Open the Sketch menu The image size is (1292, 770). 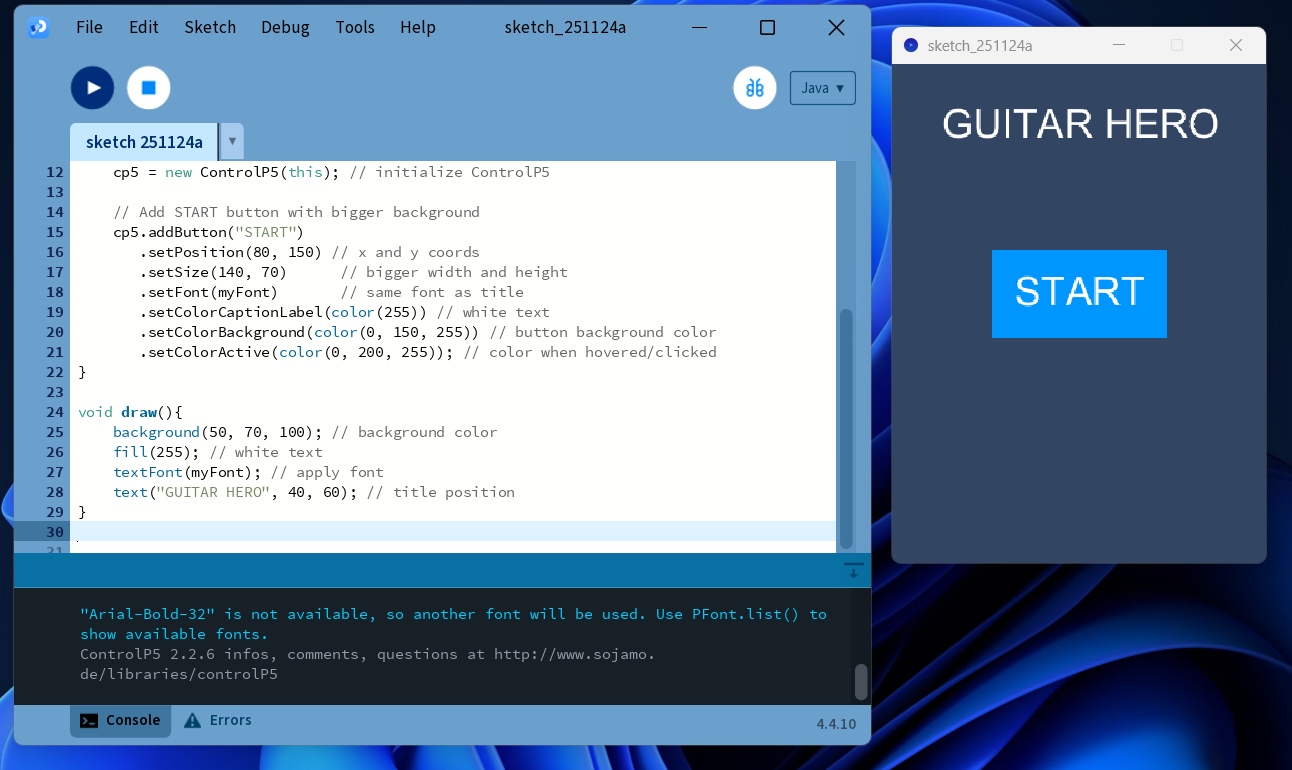(210, 27)
